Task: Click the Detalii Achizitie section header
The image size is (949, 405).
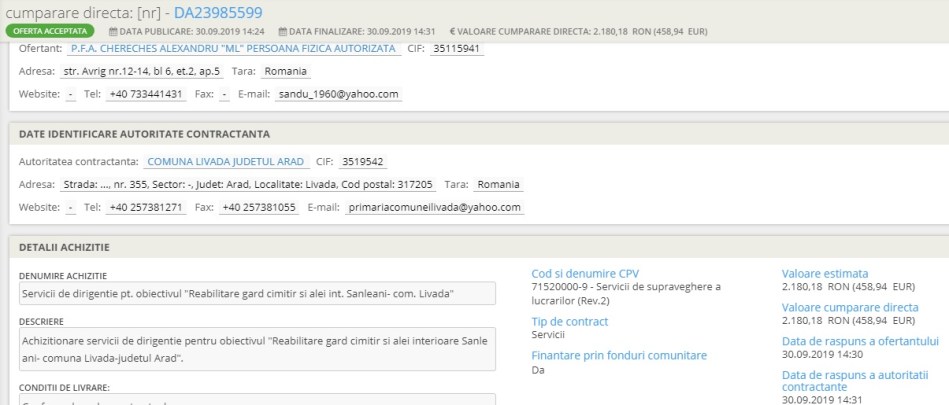Action: 64,247
